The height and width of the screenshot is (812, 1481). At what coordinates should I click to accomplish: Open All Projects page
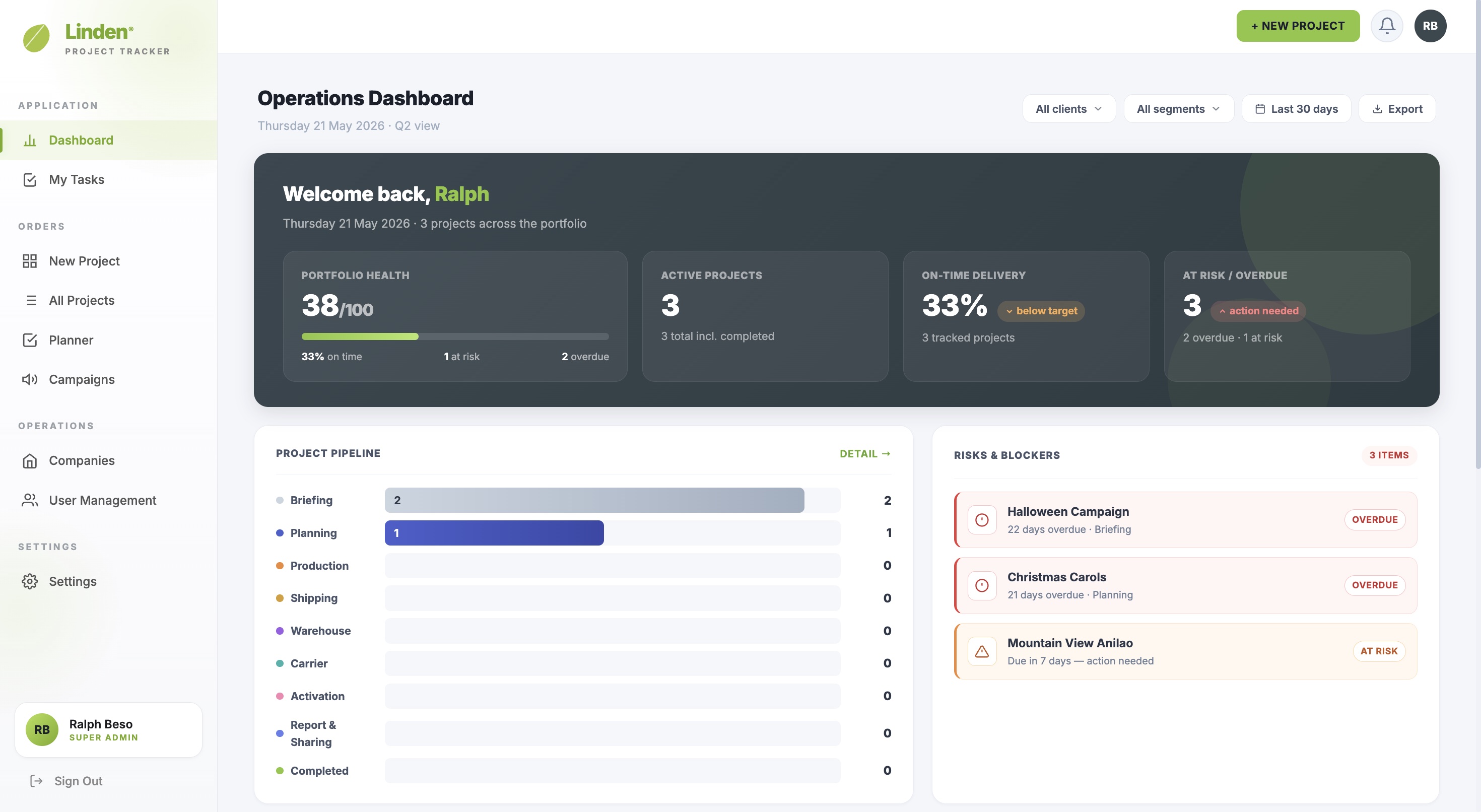(x=109, y=300)
